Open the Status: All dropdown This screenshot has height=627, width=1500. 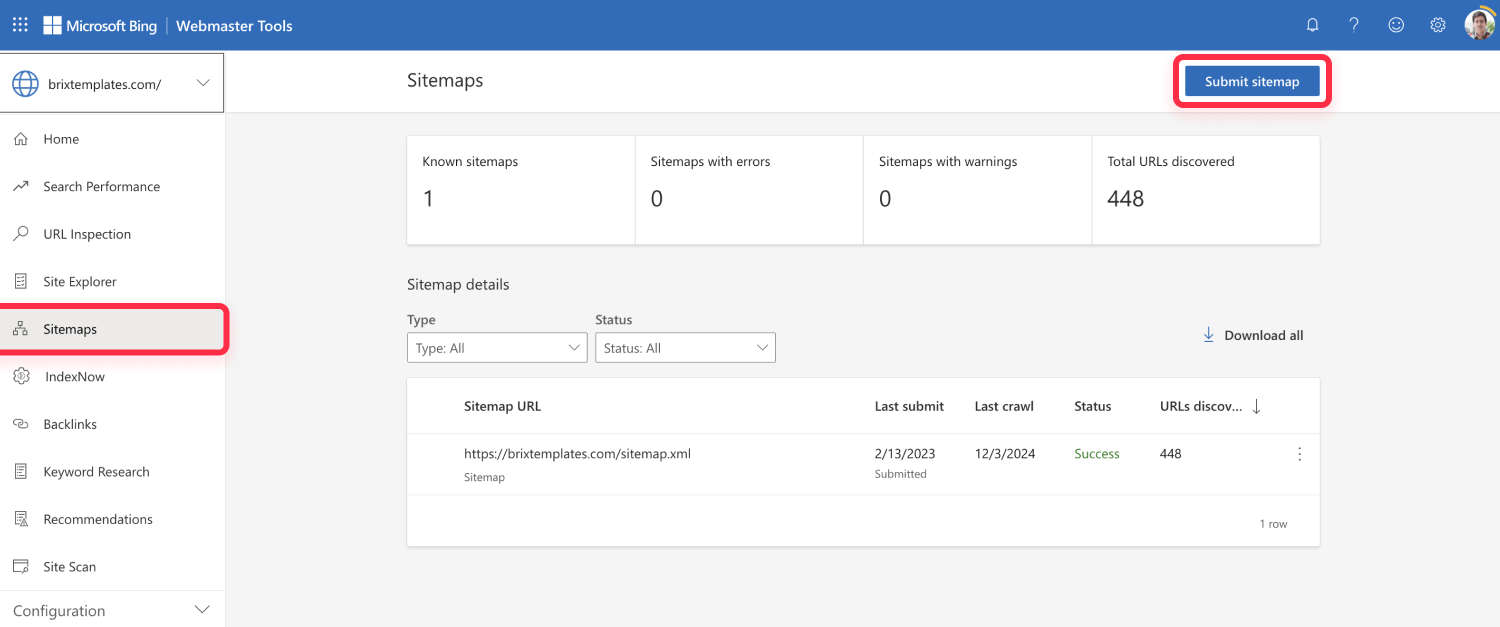(685, 348)
